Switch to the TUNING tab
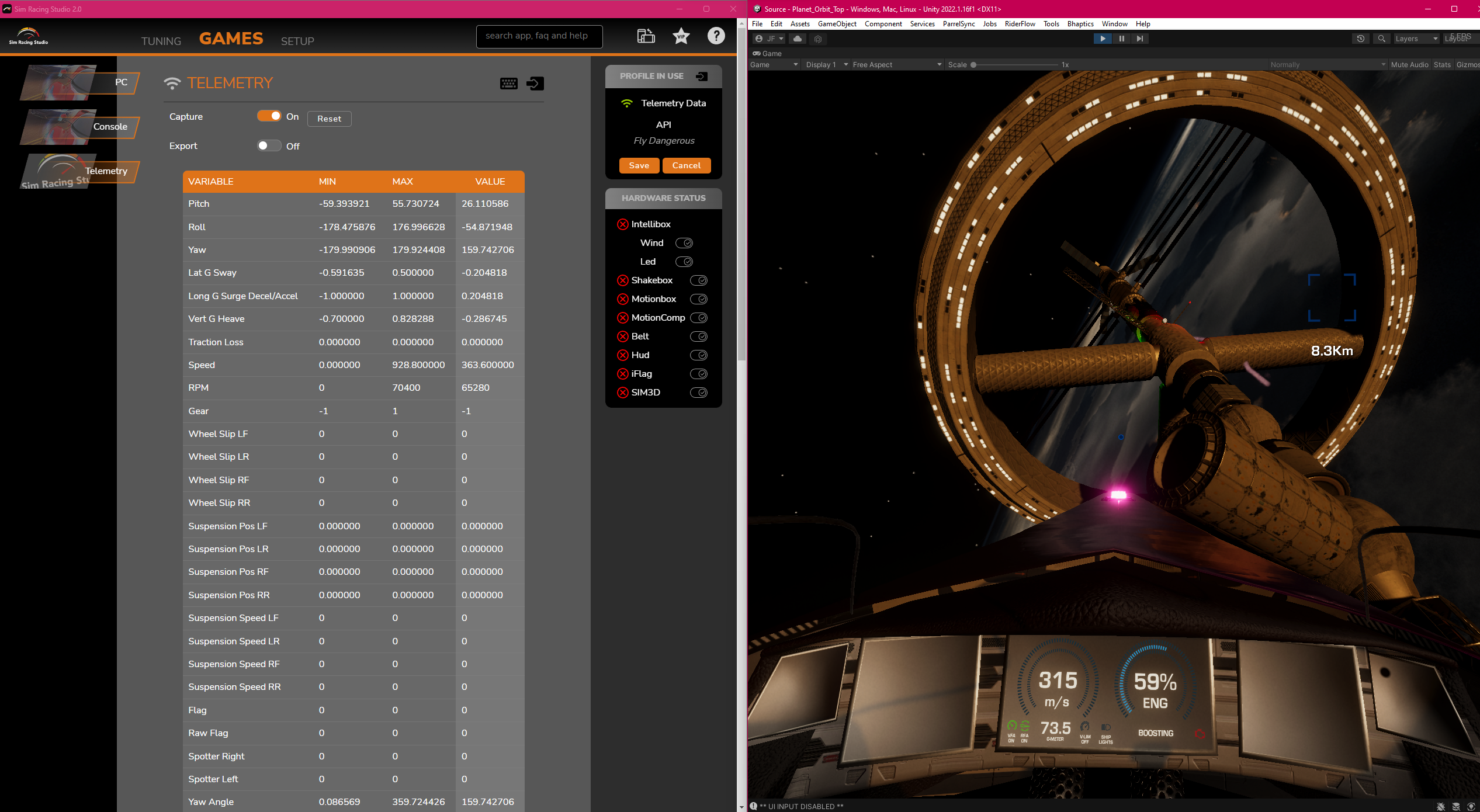This screenshot has height=812, width=1480. pyautogui.click(x=161, y=41)
